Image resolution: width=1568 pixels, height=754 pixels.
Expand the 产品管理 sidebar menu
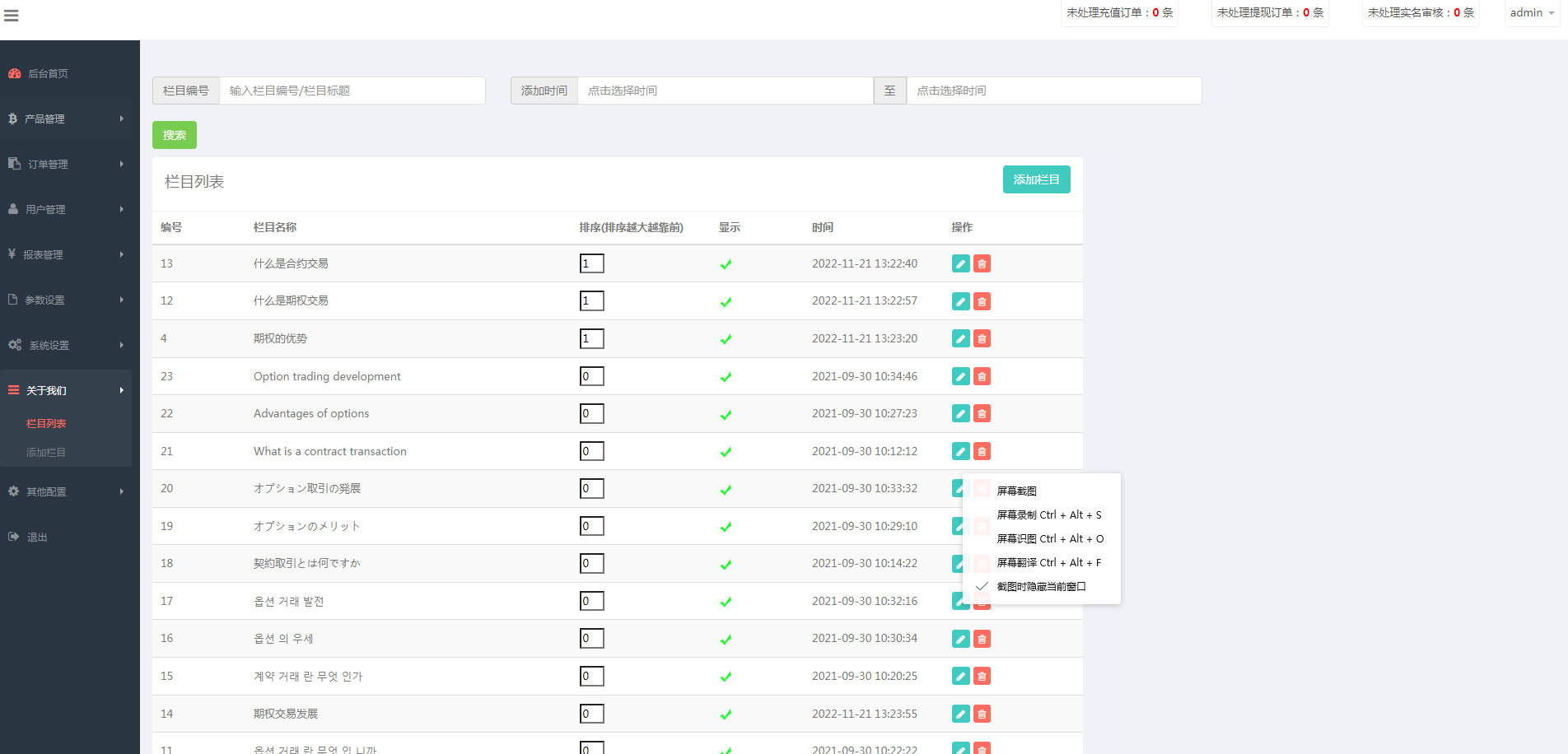coord(66,119)
